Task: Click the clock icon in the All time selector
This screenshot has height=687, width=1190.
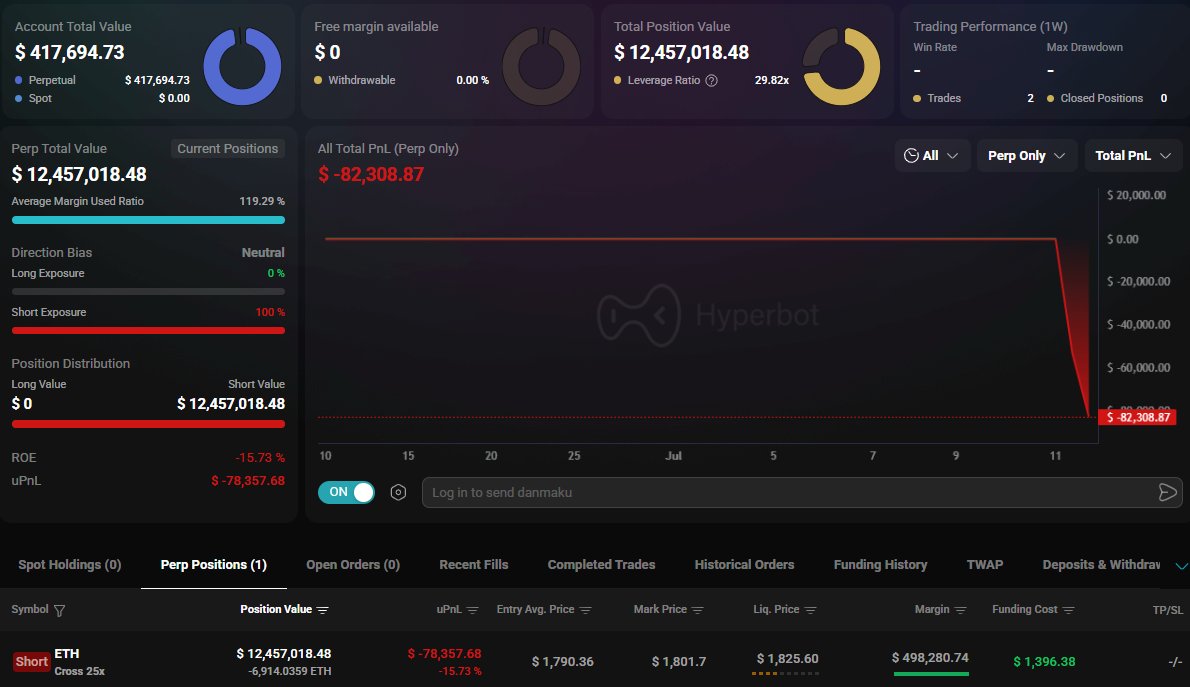Action: [x=911, y=156]
